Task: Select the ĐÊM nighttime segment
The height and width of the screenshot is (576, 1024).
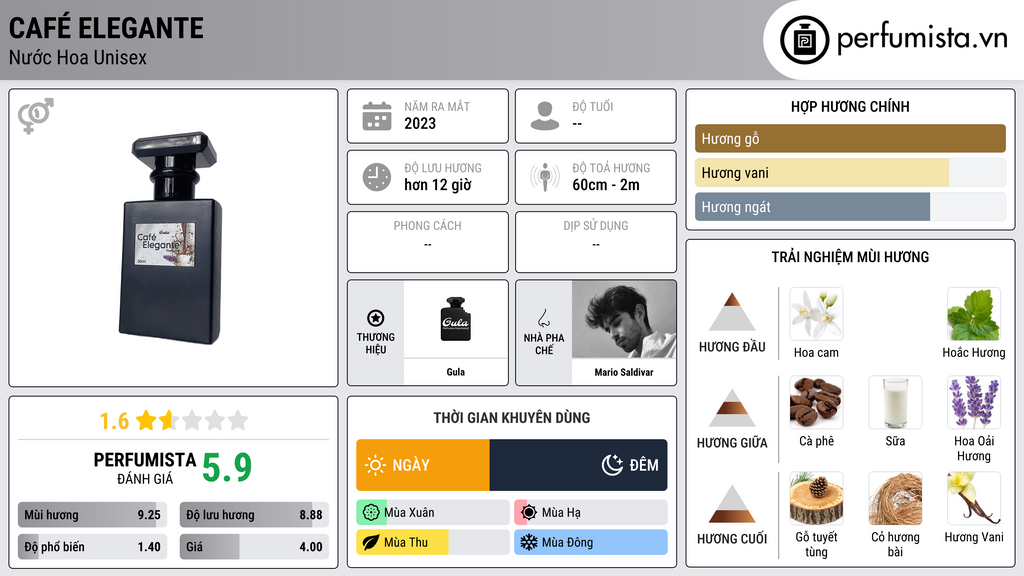Action: [579, 465]
